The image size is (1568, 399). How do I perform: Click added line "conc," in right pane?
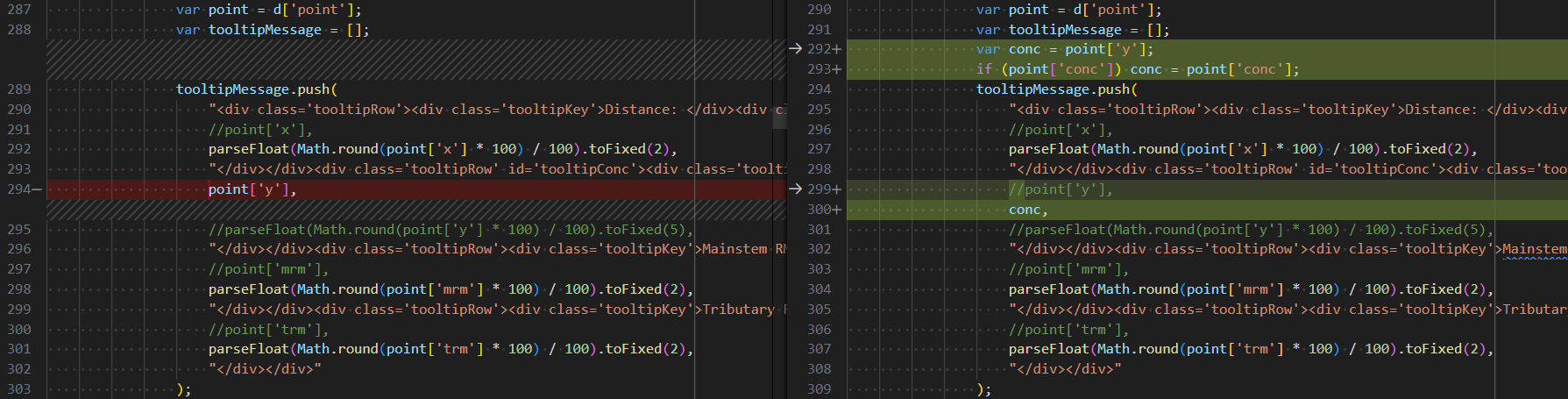pos(1028,210)
